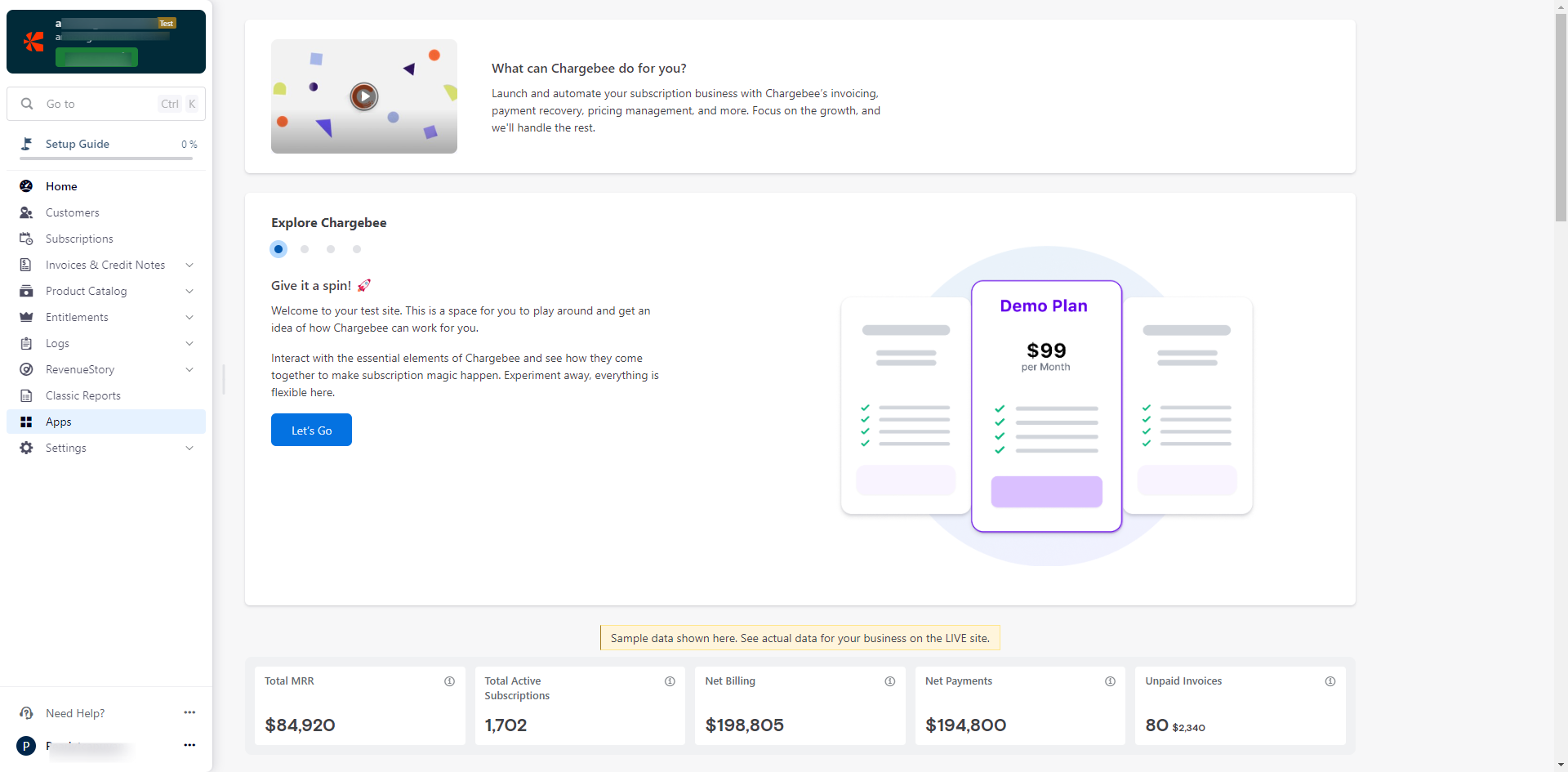Click the Customers icon in sidebar
The height and width of the screenshot is (772, 1568).
click(x=26, y=212)
